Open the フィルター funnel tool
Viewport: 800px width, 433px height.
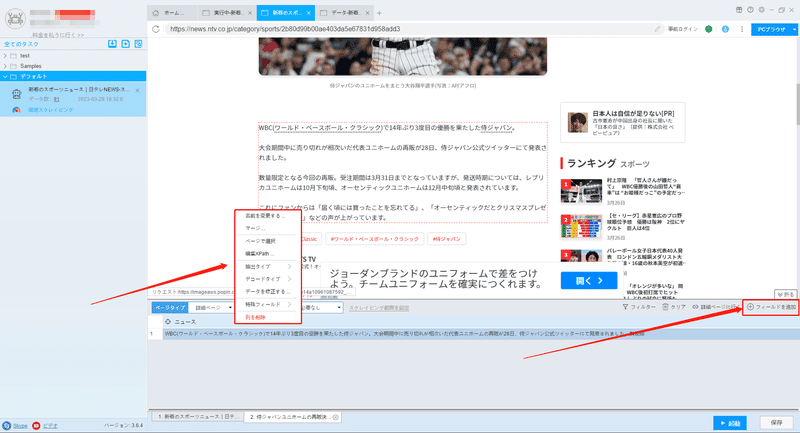(x=639, y=307)
